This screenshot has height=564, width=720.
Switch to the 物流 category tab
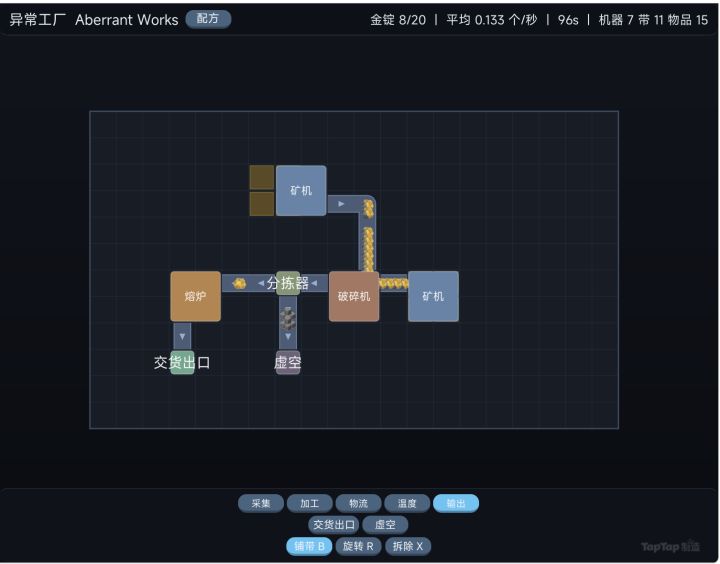coord(358,503)
